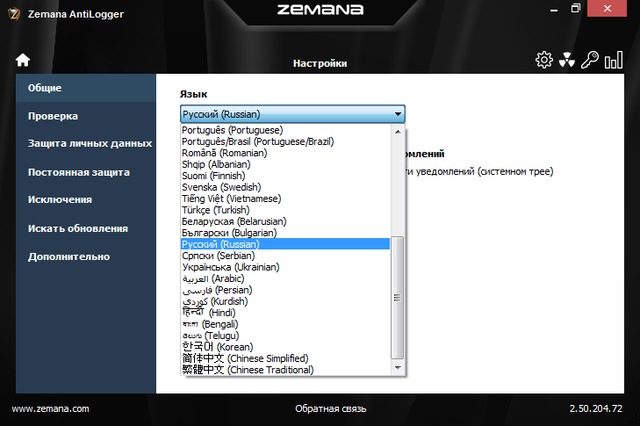Screen dimensions: 640x426
Task: Open the key license icon
Action: [x=590, y=60]
